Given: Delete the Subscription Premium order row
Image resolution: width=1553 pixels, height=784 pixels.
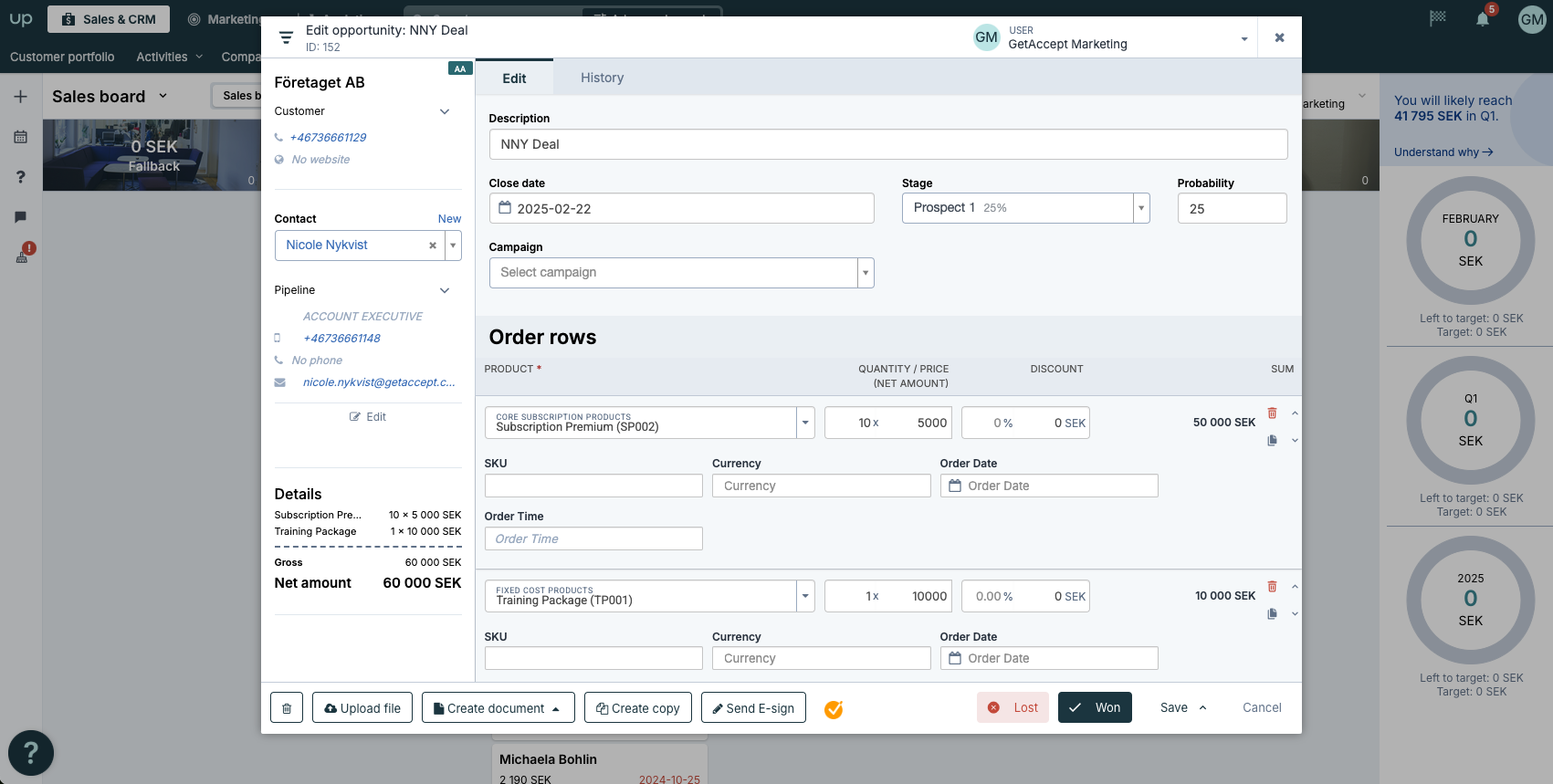Looking at the screenshot, I should tap(1272, 413).
